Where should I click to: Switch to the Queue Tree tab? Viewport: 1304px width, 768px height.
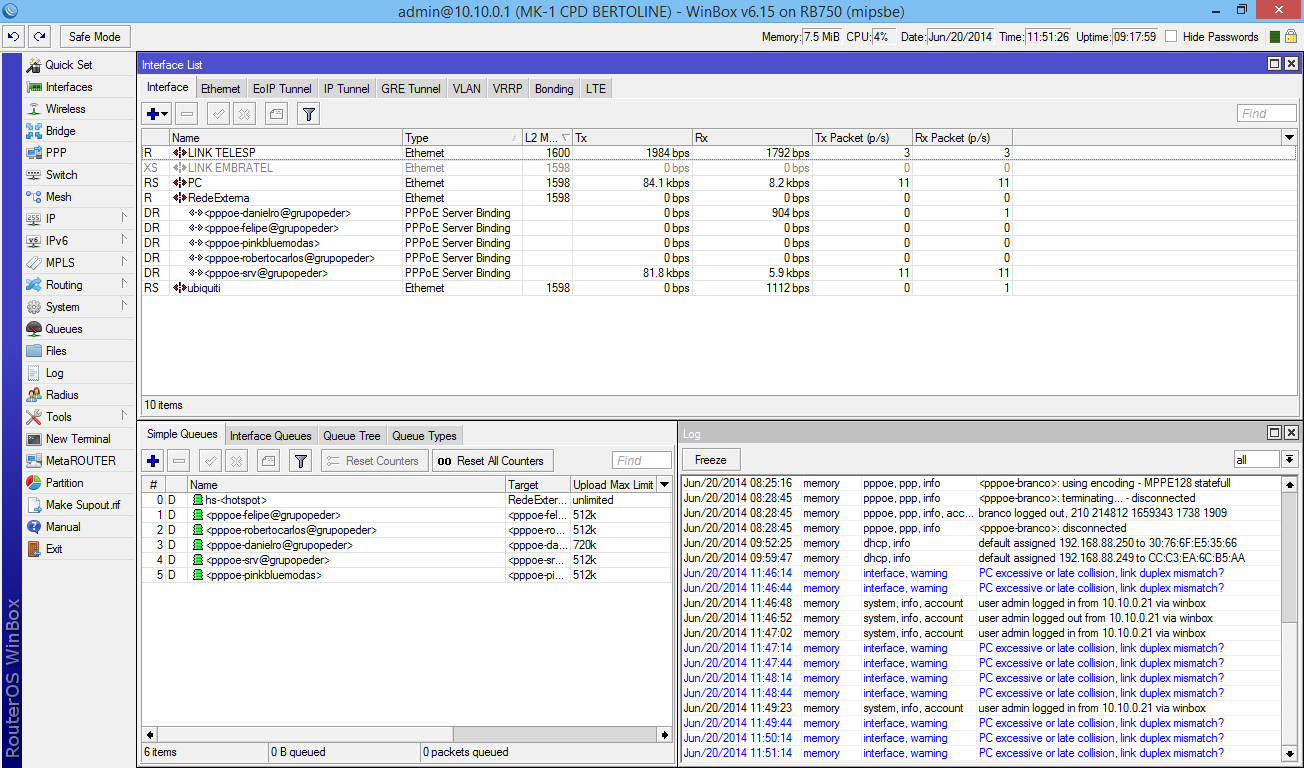351,436
